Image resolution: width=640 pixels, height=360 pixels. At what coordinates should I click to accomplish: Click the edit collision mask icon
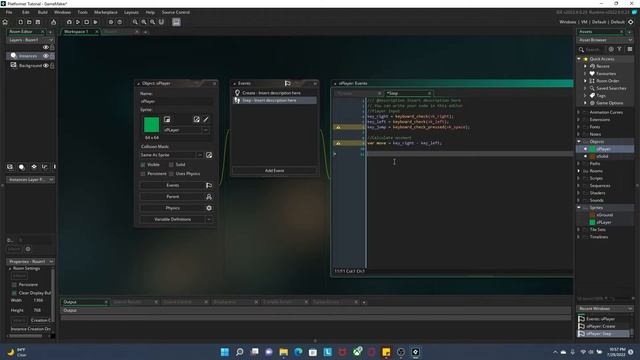click(209, 155)
